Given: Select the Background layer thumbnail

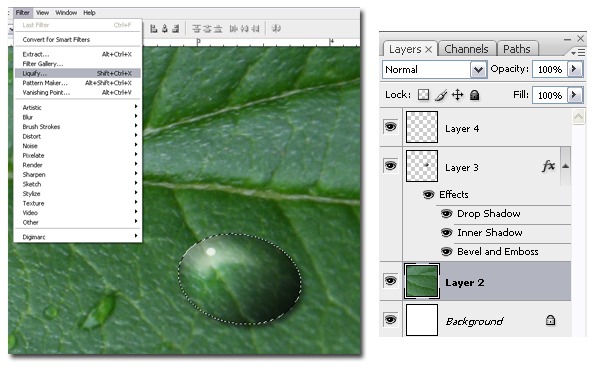Looking at the screenshot, I should [422, 320].
